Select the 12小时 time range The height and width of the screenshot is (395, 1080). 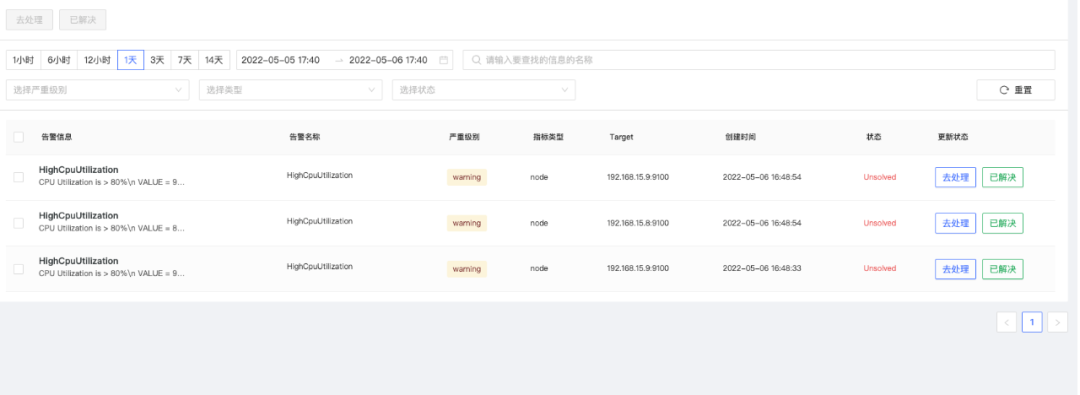click(x=97, y=60)
